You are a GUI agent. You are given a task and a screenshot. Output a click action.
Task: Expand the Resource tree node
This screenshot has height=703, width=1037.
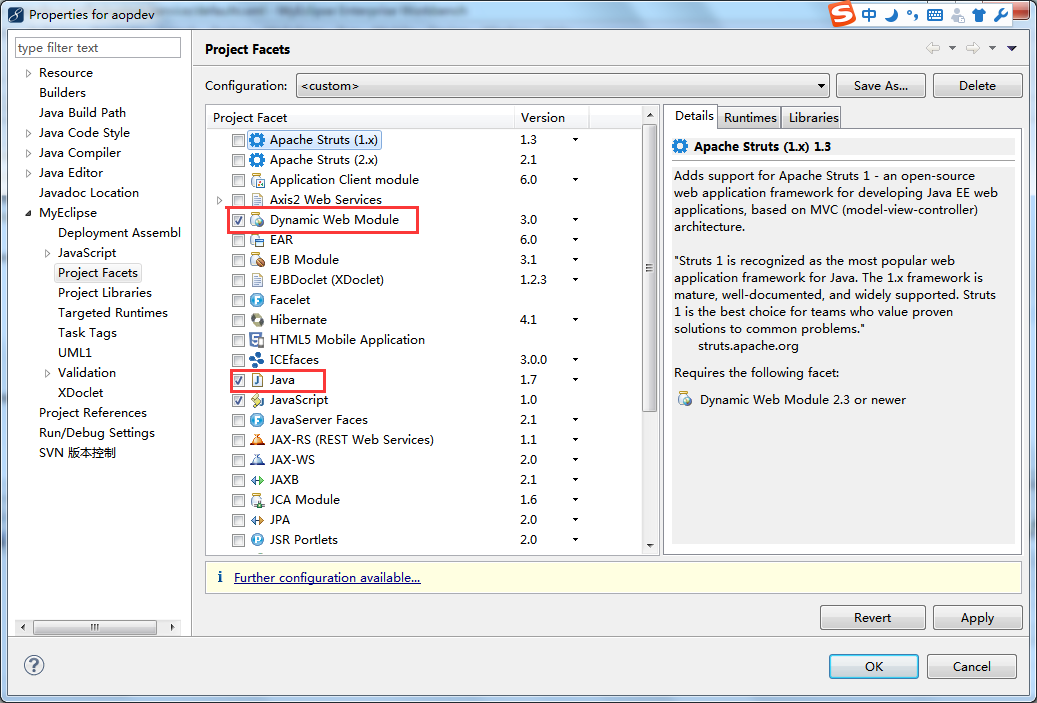(x=28, y=73)
